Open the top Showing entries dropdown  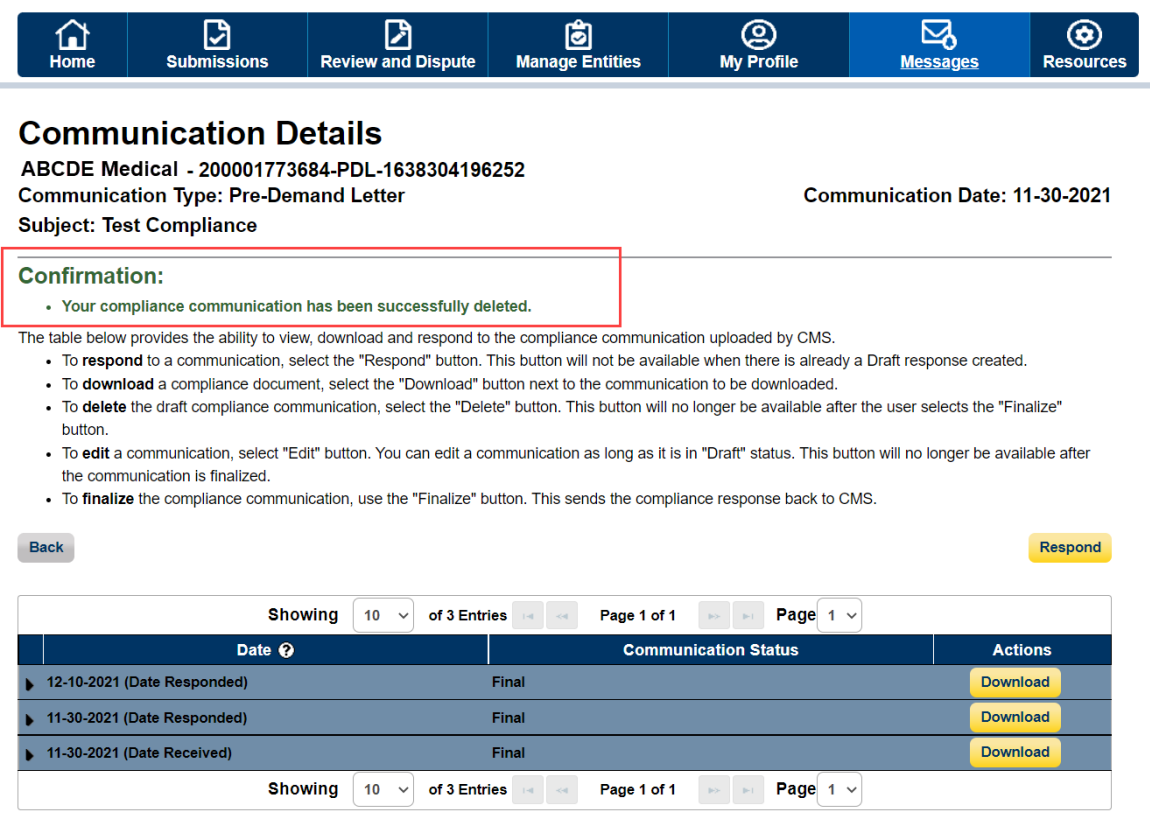tap(383, 615)
